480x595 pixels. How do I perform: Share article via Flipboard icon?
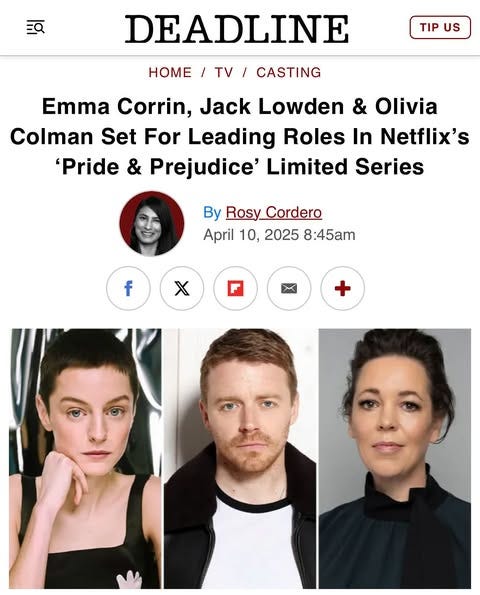pos(235,288)
